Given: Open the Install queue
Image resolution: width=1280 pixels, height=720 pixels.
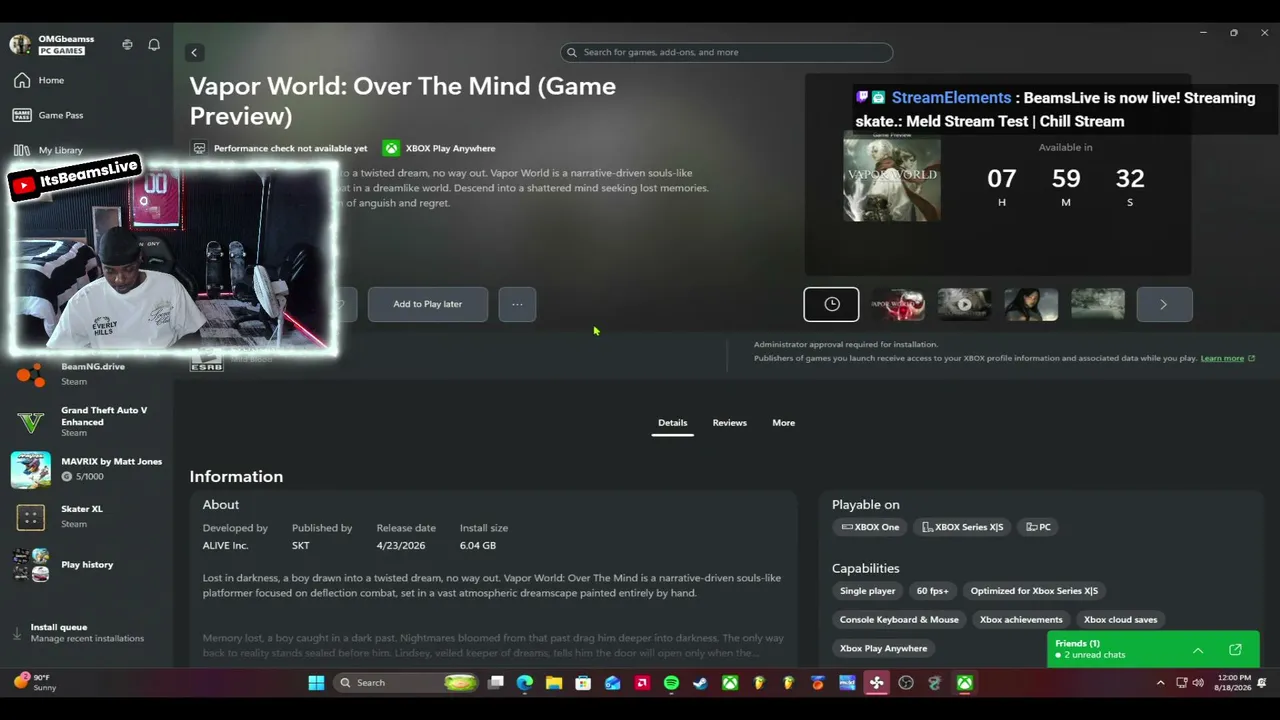Looking at the screenshot, I should click(x=86, y=633).
